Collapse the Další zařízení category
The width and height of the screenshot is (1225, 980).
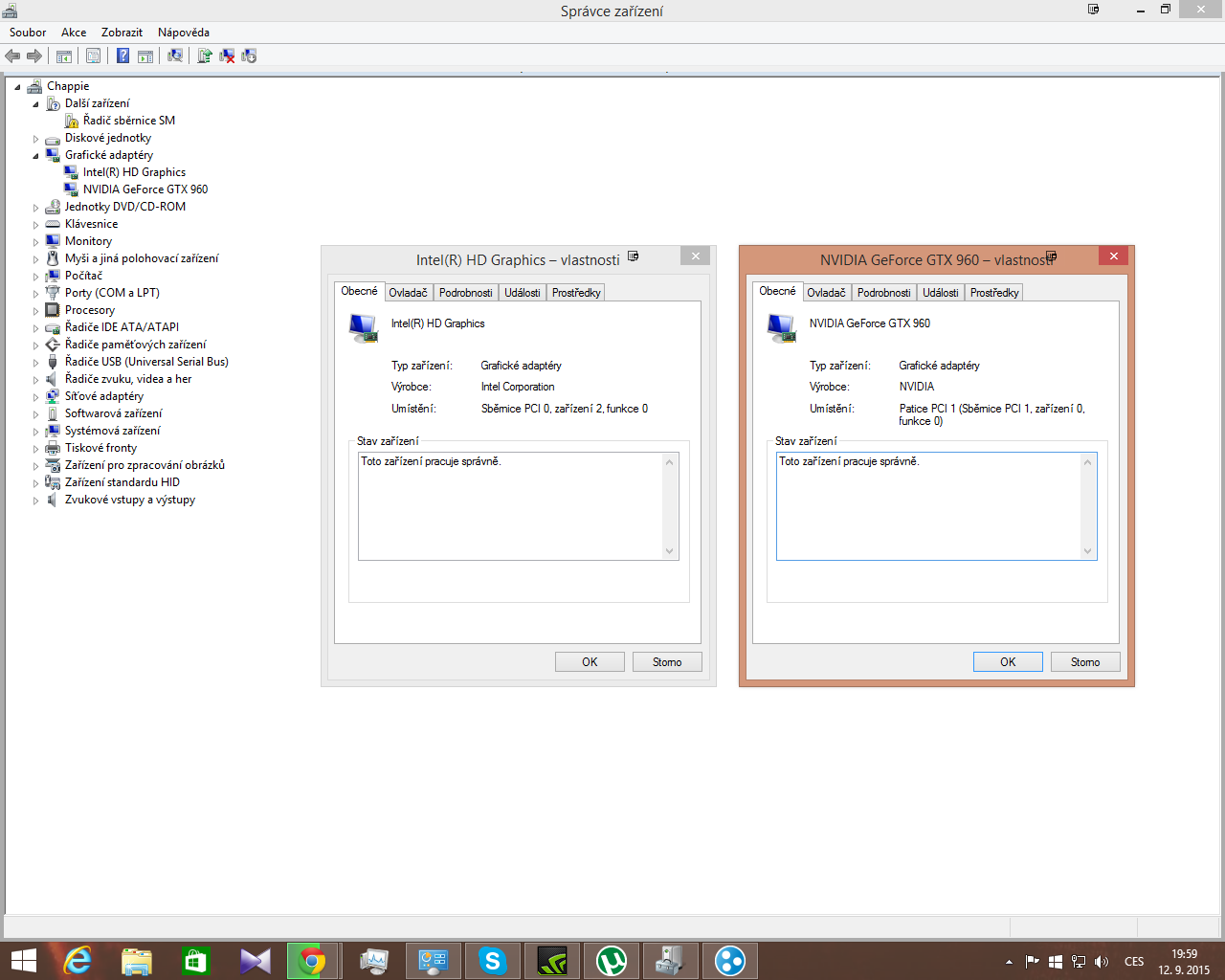(x=35, y=104)
